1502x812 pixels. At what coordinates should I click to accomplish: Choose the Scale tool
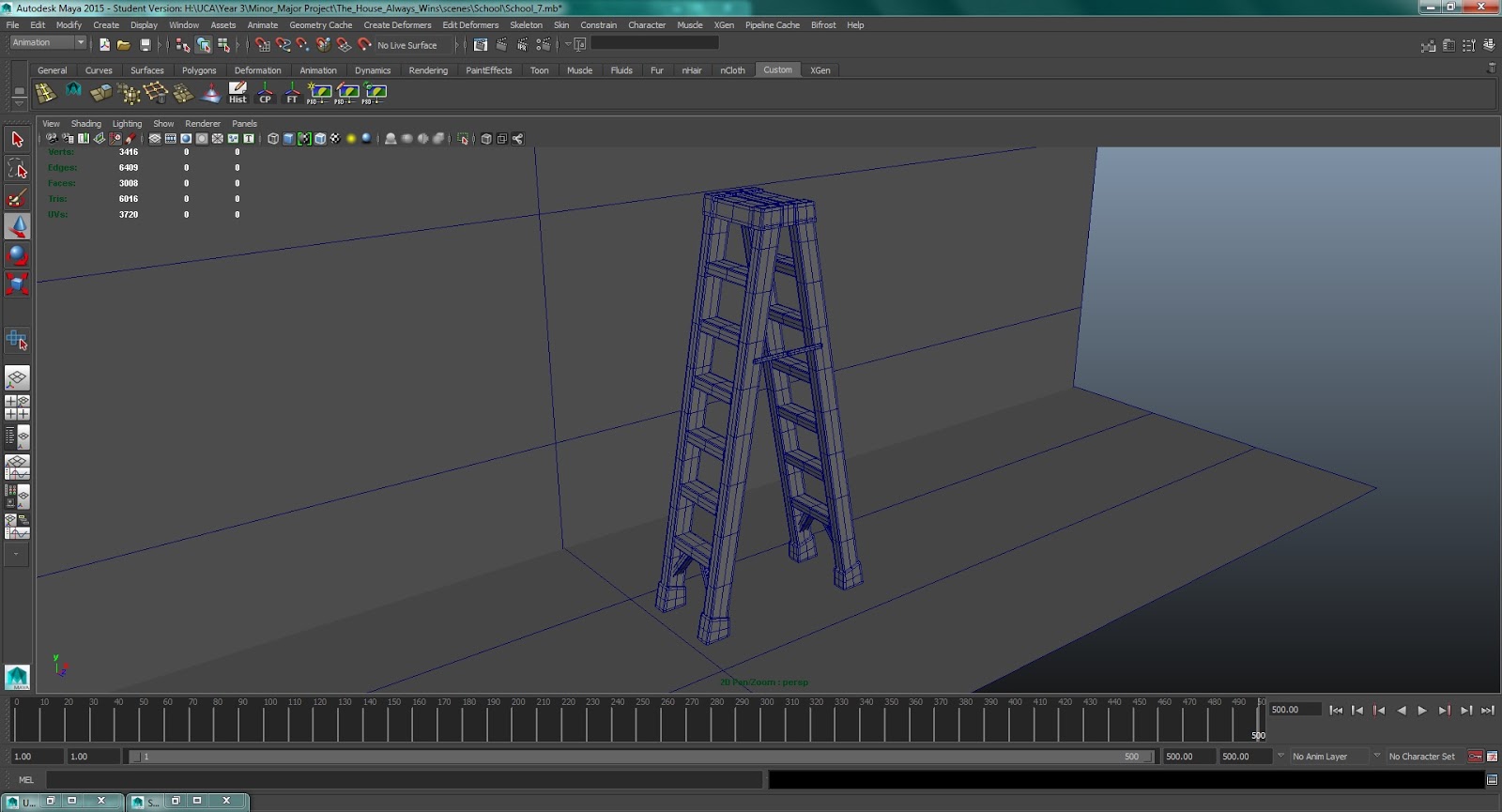click(x=17, y=283)
